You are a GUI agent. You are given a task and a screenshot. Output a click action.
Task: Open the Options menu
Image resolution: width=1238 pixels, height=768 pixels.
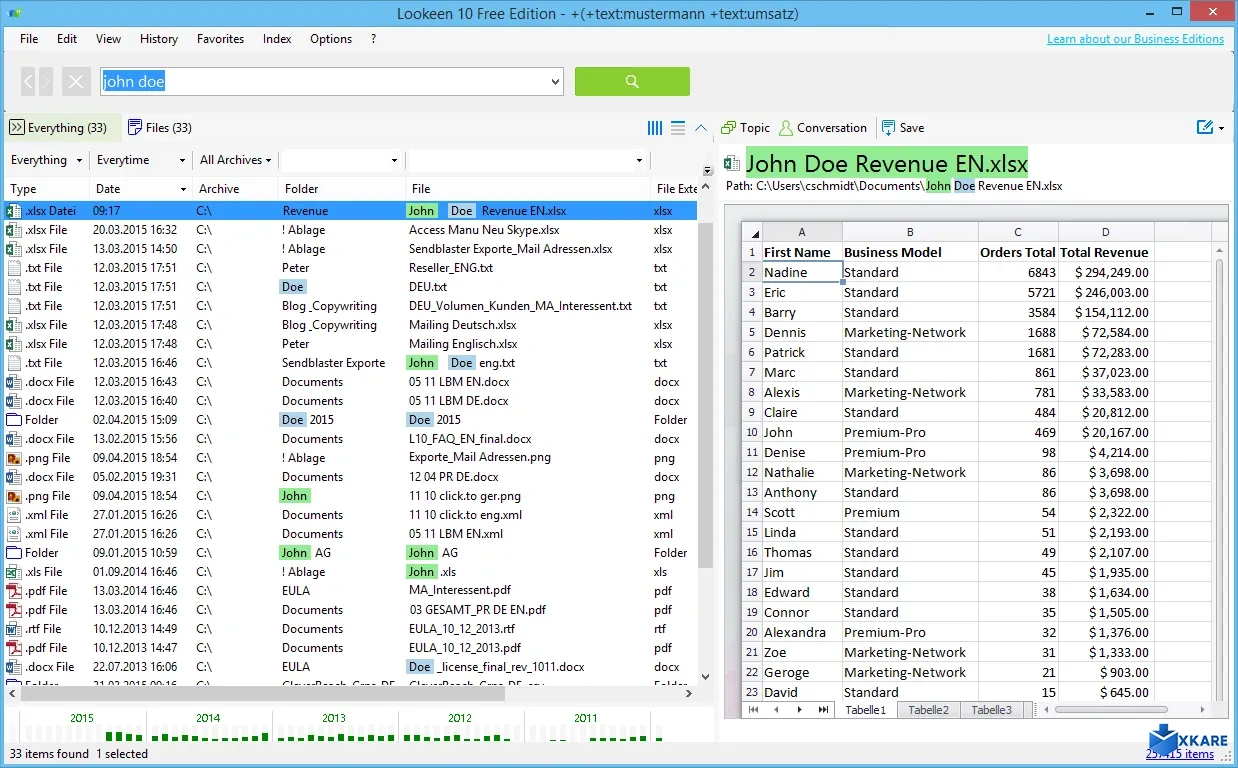(x=331, y=39)
